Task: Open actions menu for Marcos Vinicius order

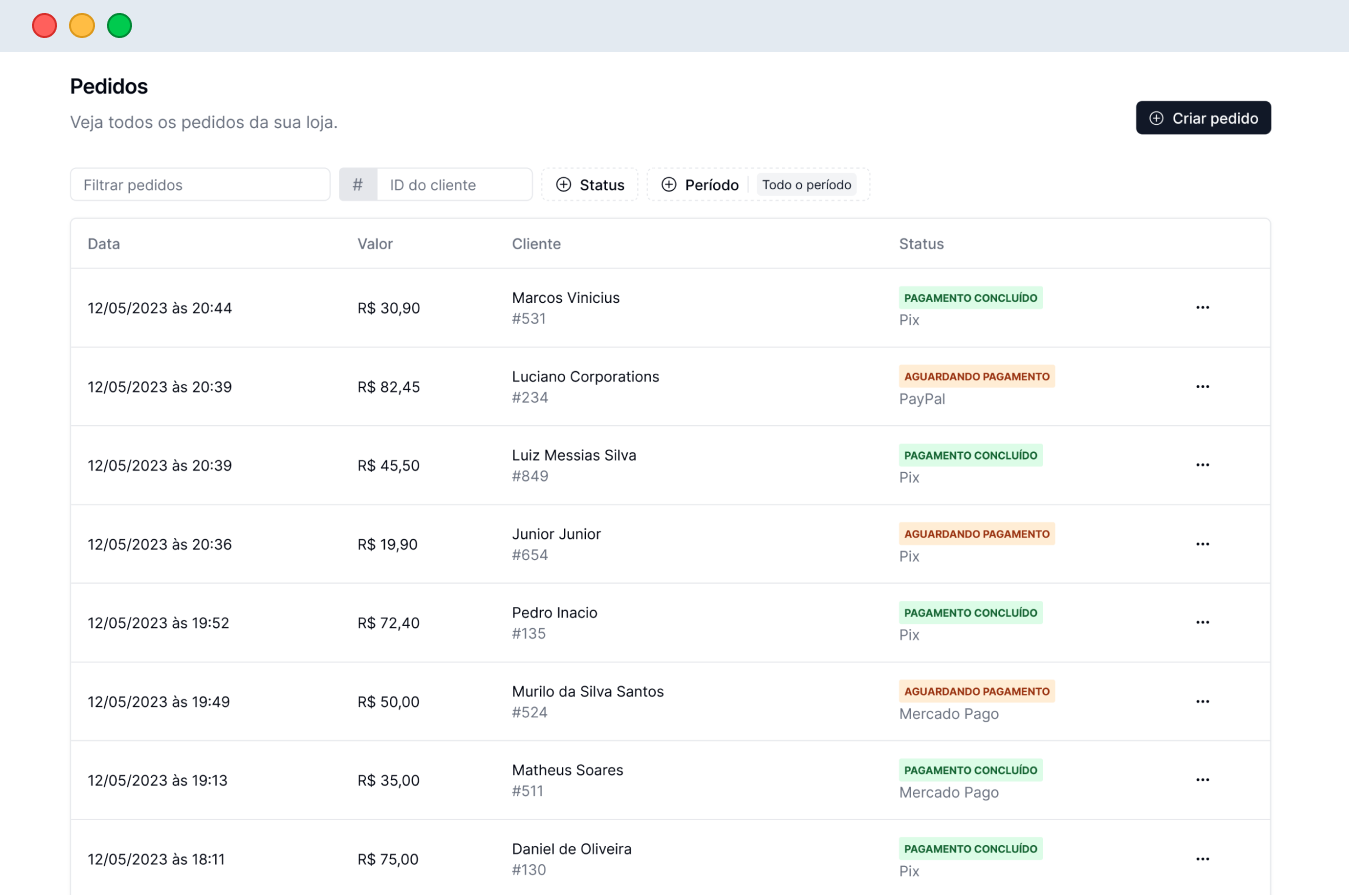Action: (x=1203, y=308)
